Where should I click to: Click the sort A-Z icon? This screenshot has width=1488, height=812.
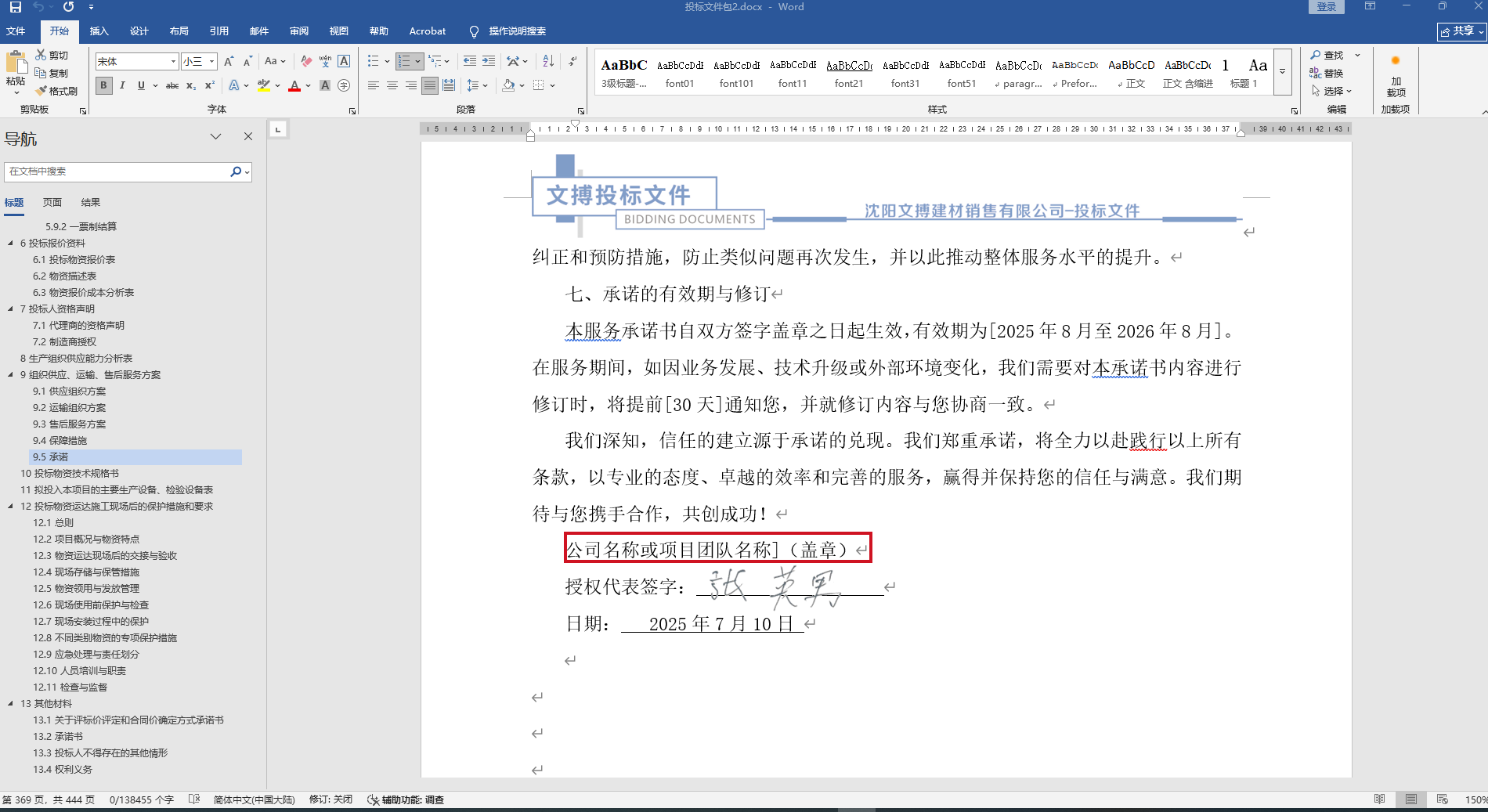tap(548, 61)
